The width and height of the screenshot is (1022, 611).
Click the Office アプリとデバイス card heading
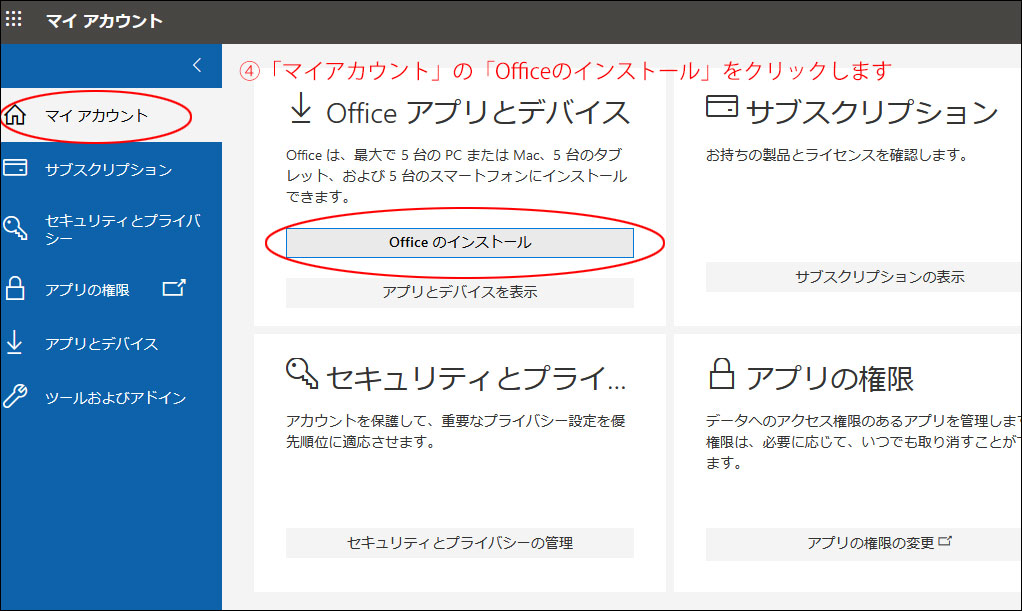pos(478,112)
